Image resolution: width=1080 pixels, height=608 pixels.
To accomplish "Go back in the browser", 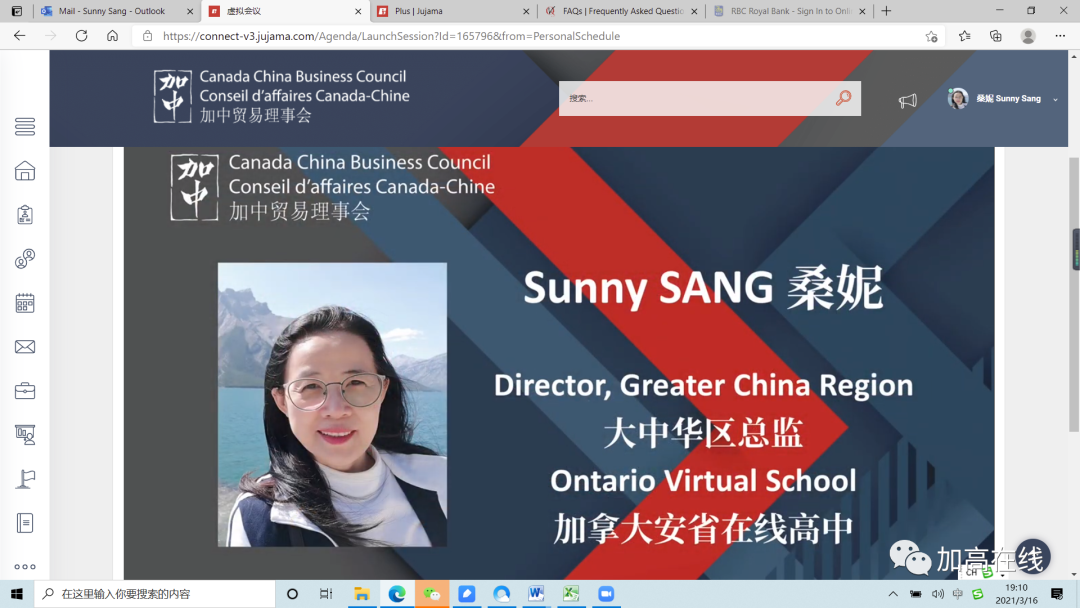I will (x=19, y=36).
